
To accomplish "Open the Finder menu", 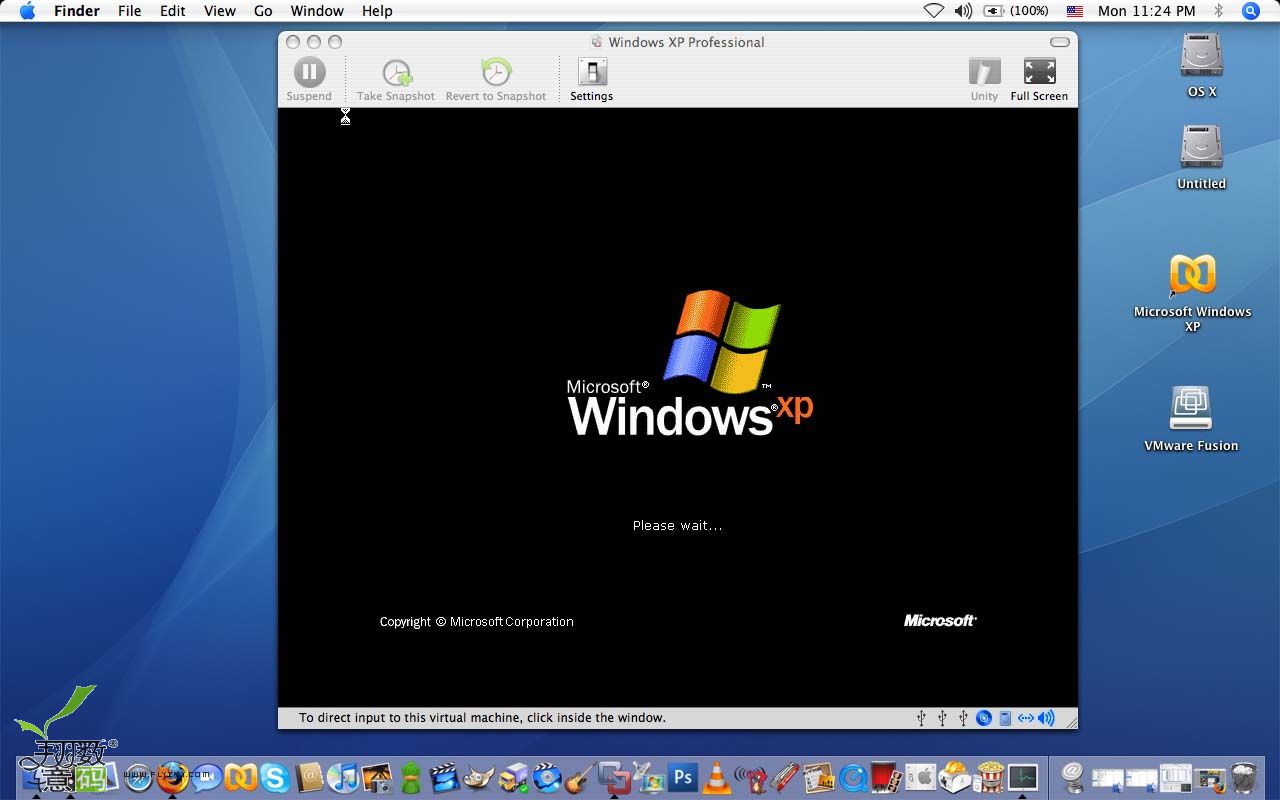I will (77, 11).
